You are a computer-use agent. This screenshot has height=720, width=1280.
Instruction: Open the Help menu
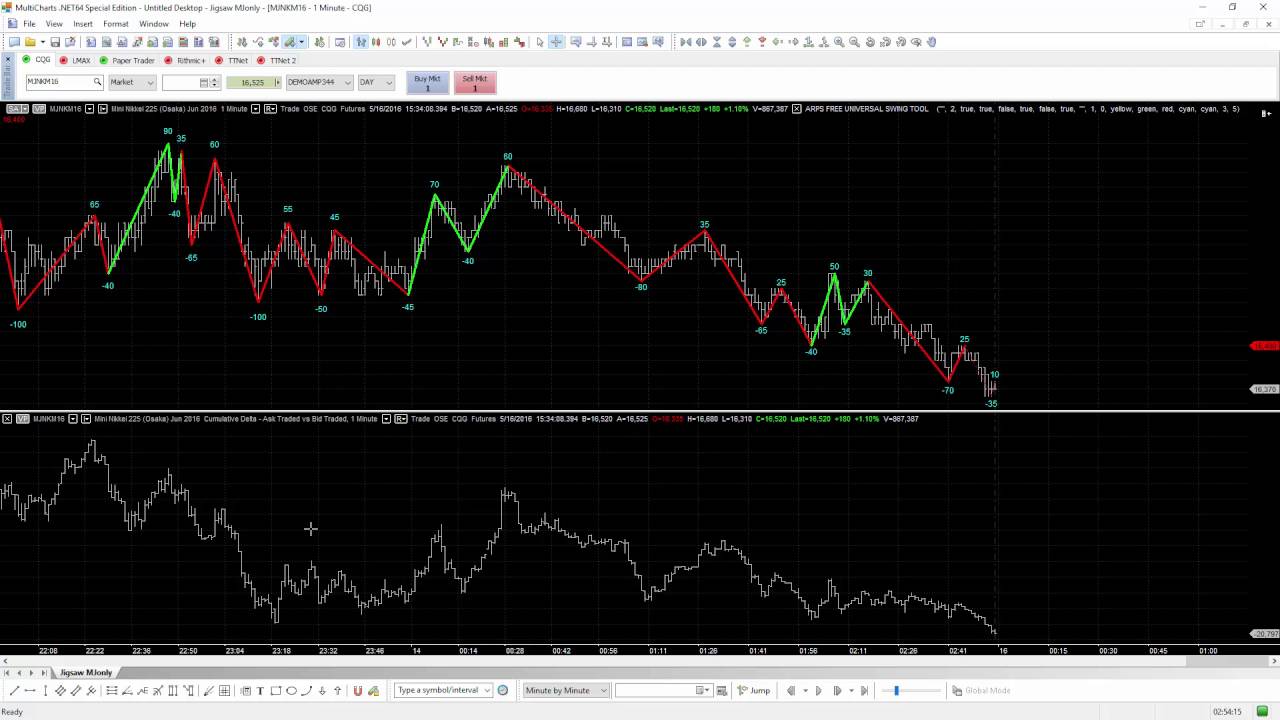click(187, 24)
